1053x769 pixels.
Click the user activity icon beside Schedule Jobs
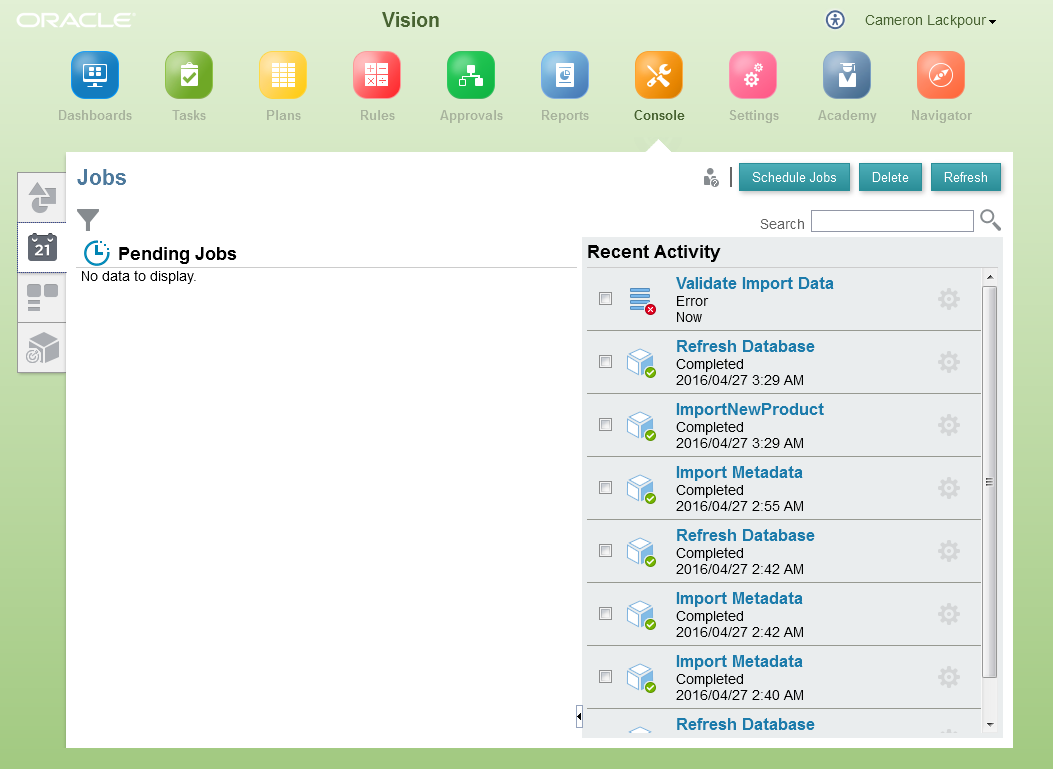(711, 177)
